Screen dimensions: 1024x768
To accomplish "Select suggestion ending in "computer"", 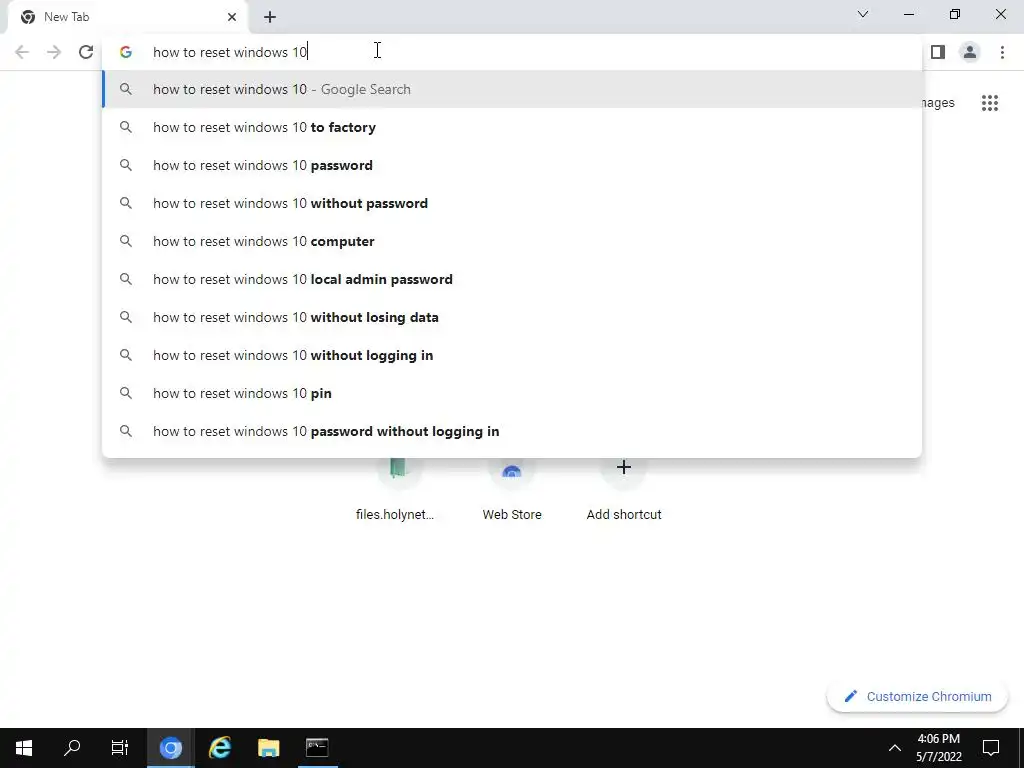I will (513, 241).
